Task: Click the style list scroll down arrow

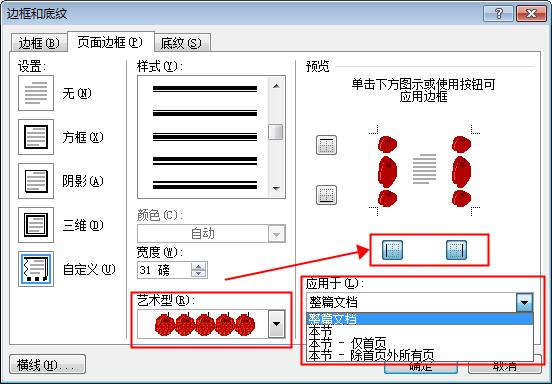Action: tap(276, 189)
